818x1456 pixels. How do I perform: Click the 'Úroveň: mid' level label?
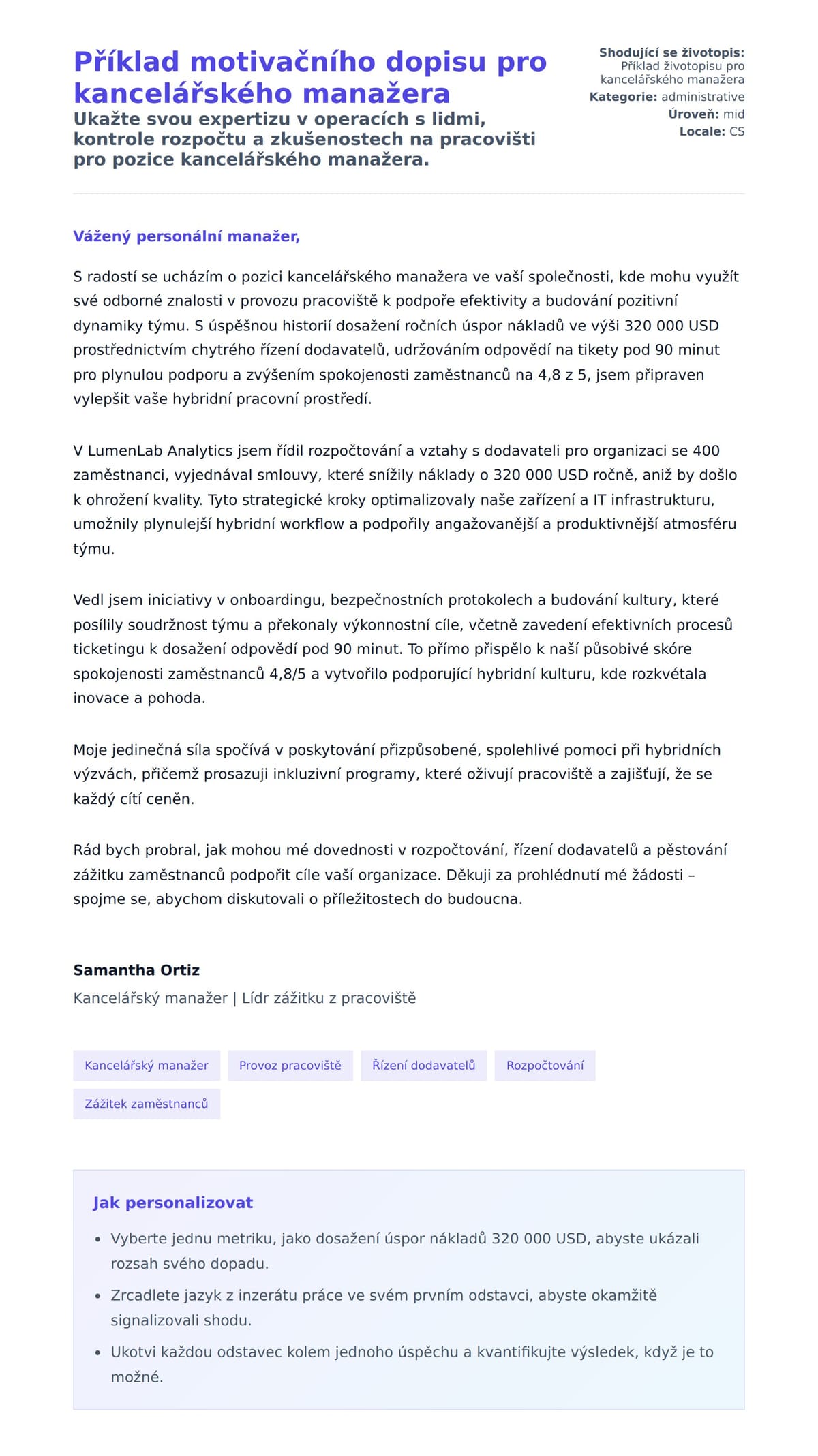[706, 114]
